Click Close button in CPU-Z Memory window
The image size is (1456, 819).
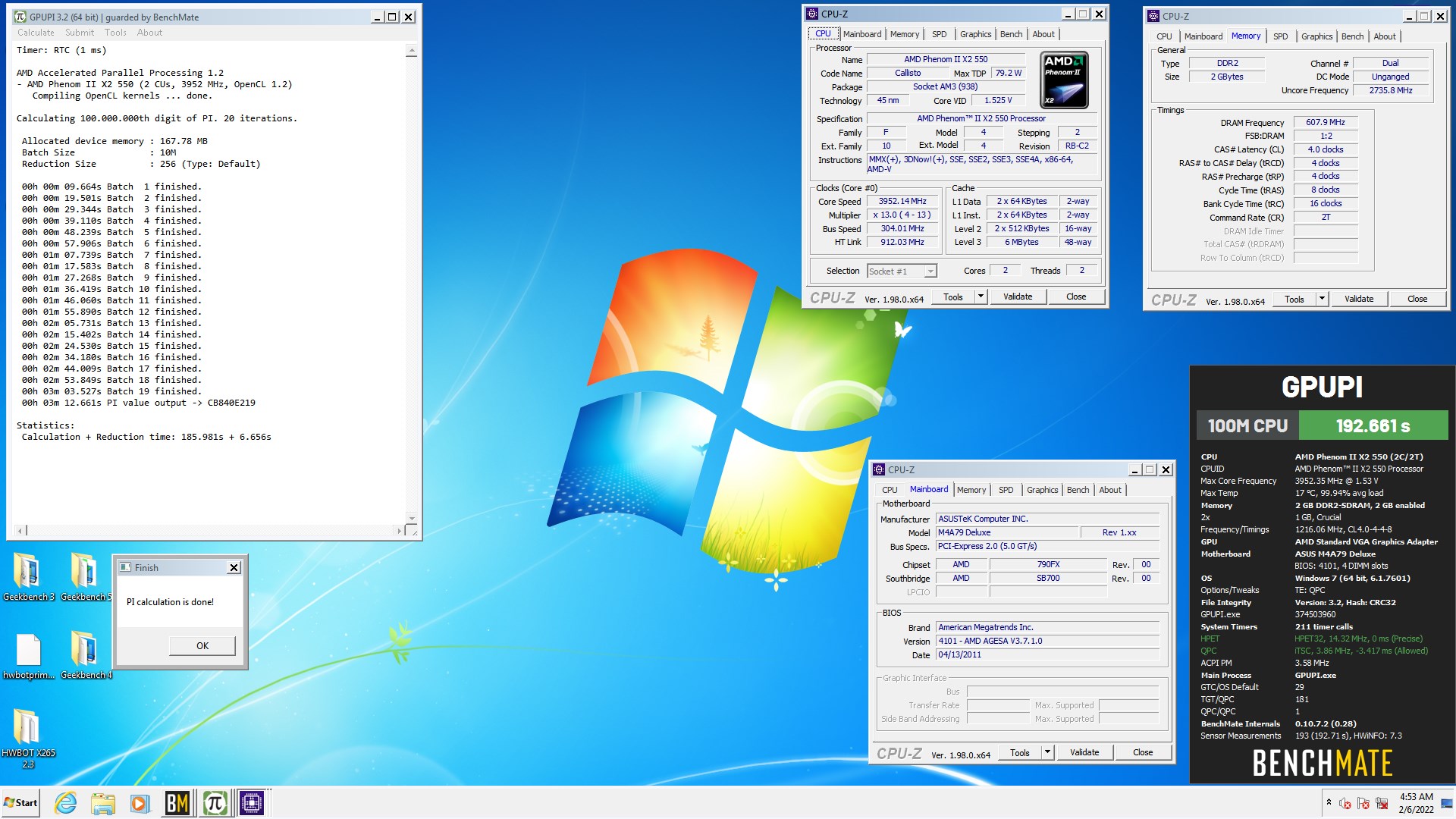[x=1417, y=299]
